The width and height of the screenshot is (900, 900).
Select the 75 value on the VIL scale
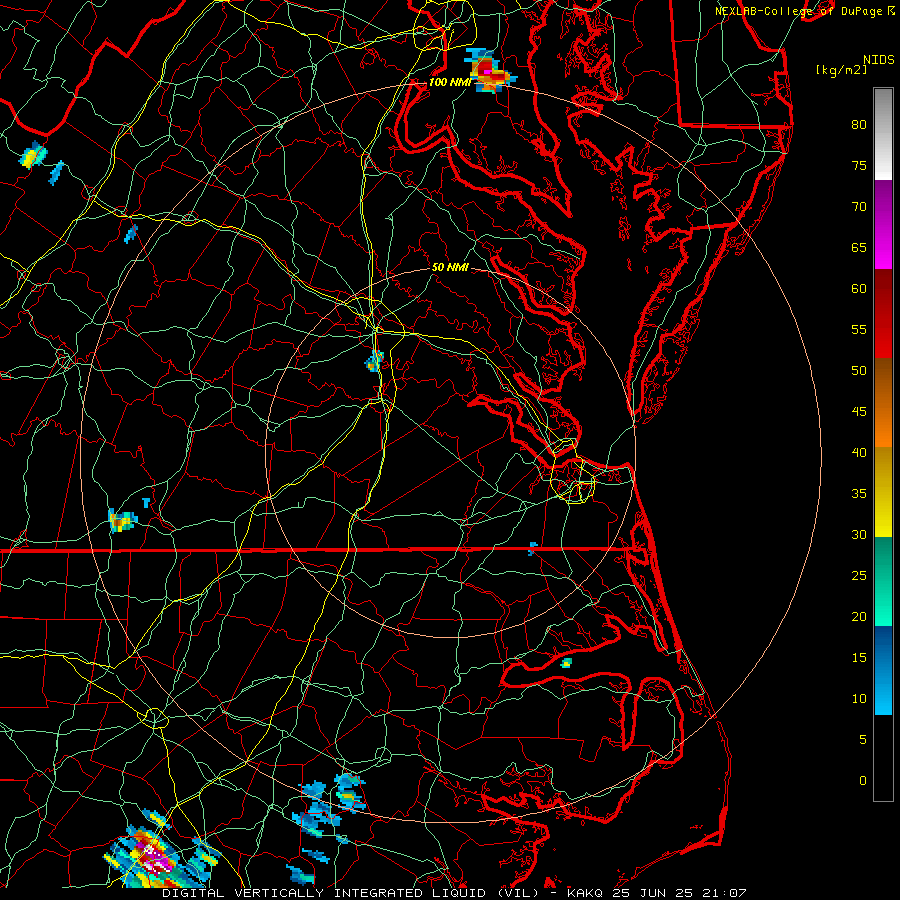pyautogui.click(x=859, y=165)
